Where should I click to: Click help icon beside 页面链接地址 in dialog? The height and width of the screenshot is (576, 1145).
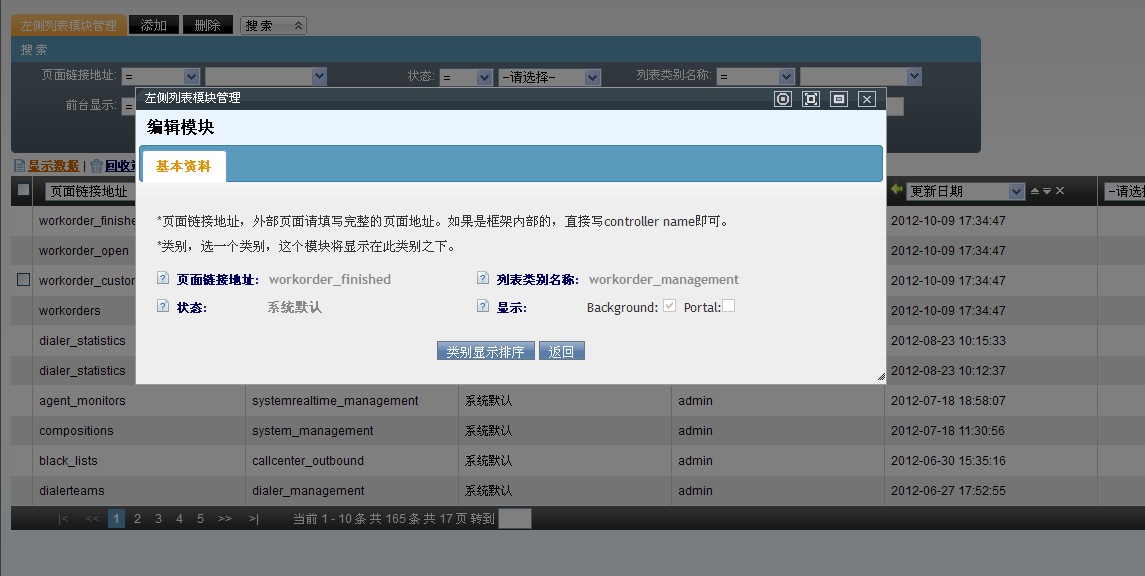[163, 280]
